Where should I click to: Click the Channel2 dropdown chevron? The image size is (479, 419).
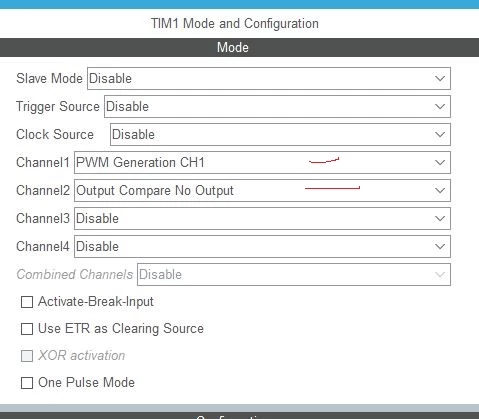[x=440, y=191]
